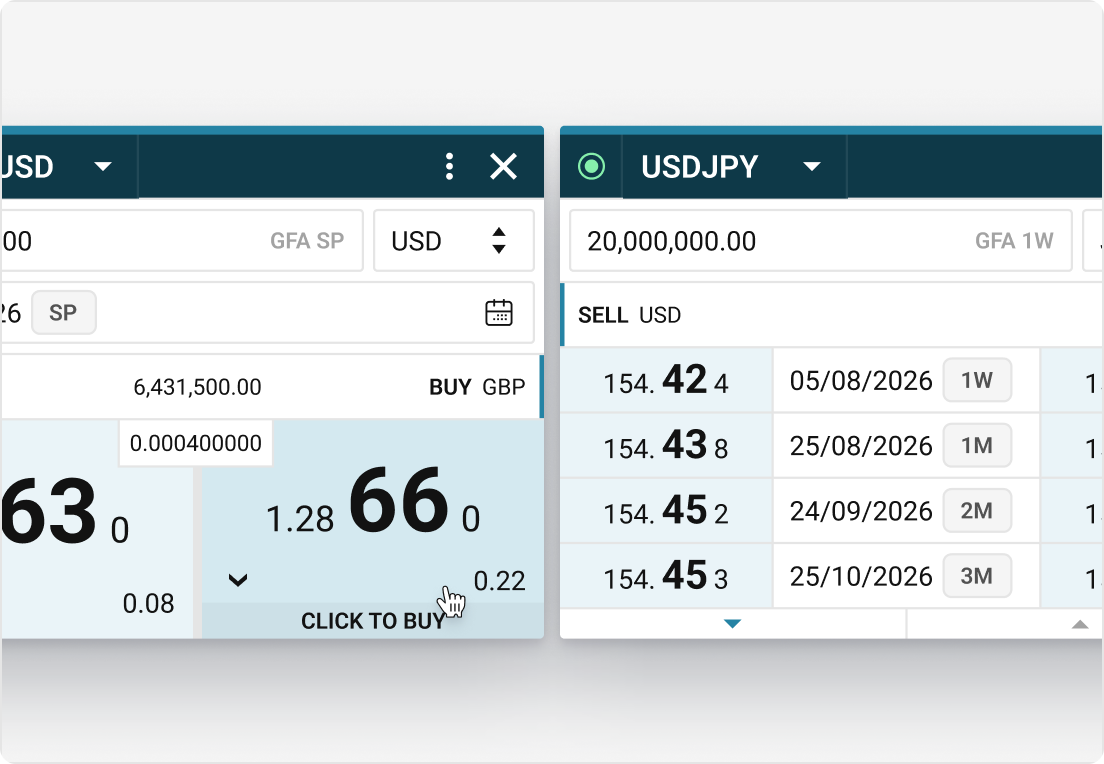Image resolution: width=1104 pixels, height=764 pixels.
Task: Change the USD currency stepper selector
Action: point(453,241)
